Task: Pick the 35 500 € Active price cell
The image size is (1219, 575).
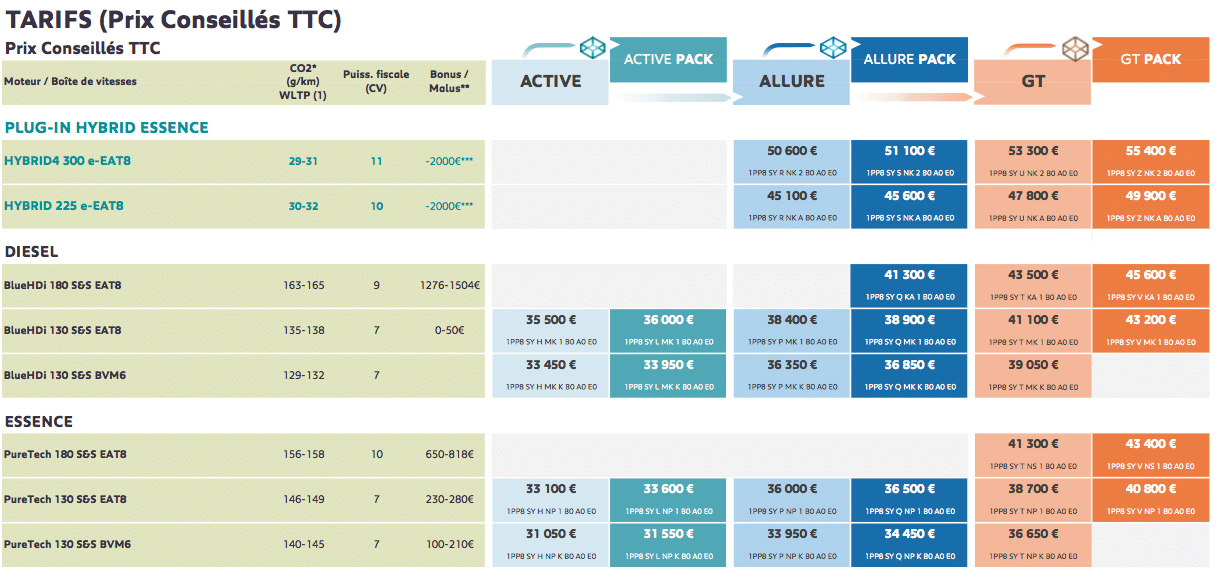Action: point(550,321)
